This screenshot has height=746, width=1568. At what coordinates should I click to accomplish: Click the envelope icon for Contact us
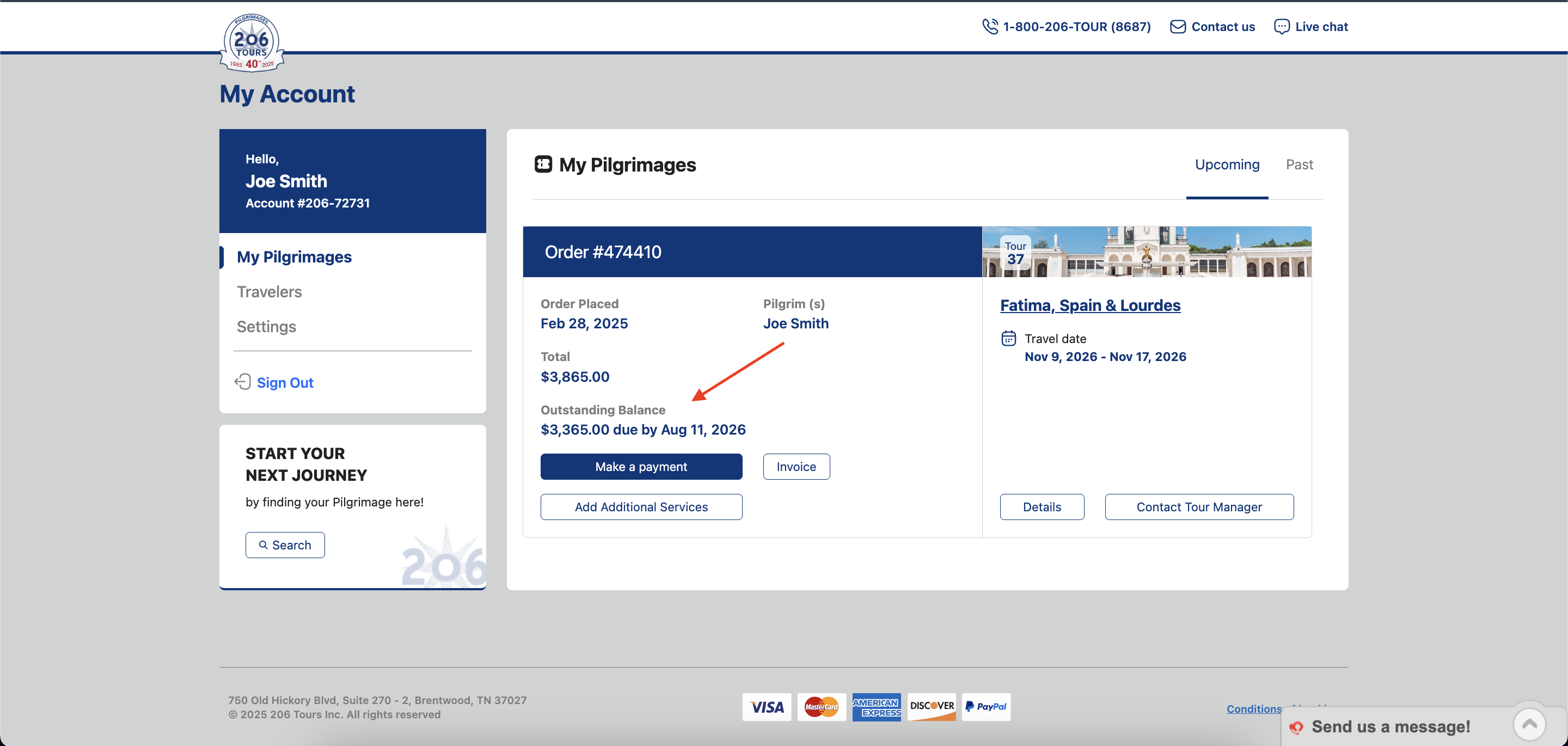pos(1177,27)
